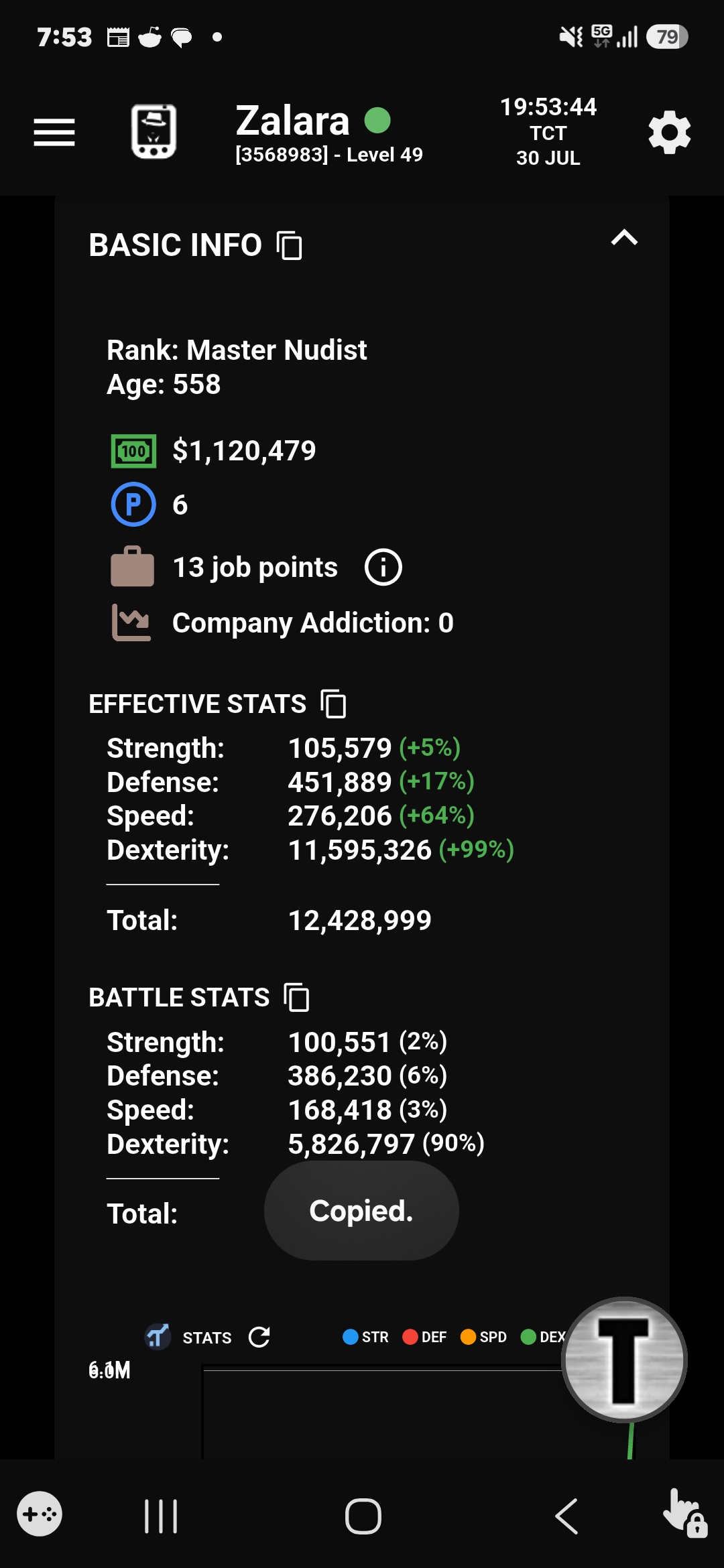
Task: Collapse the Basic Info section
Action: click(x=624, y=238)
